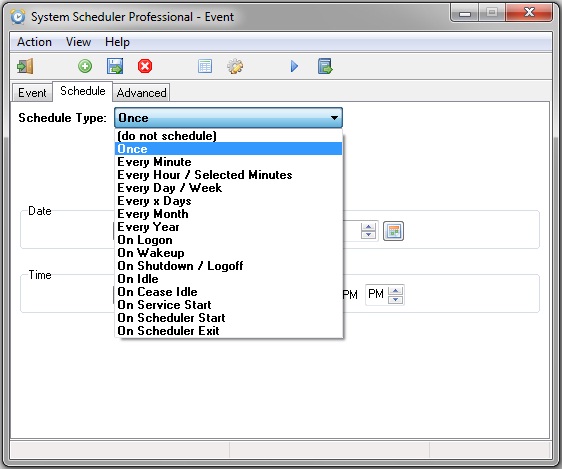The image size is (562, 469).
Task: Choose On Scheduler Start trigger
Action: point(229,318)
